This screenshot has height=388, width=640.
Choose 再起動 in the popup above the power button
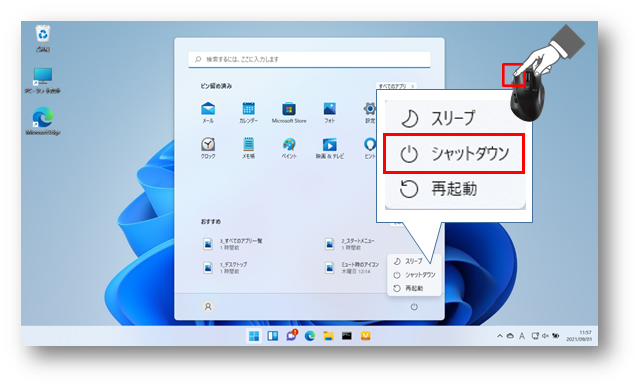coord(414,288)
